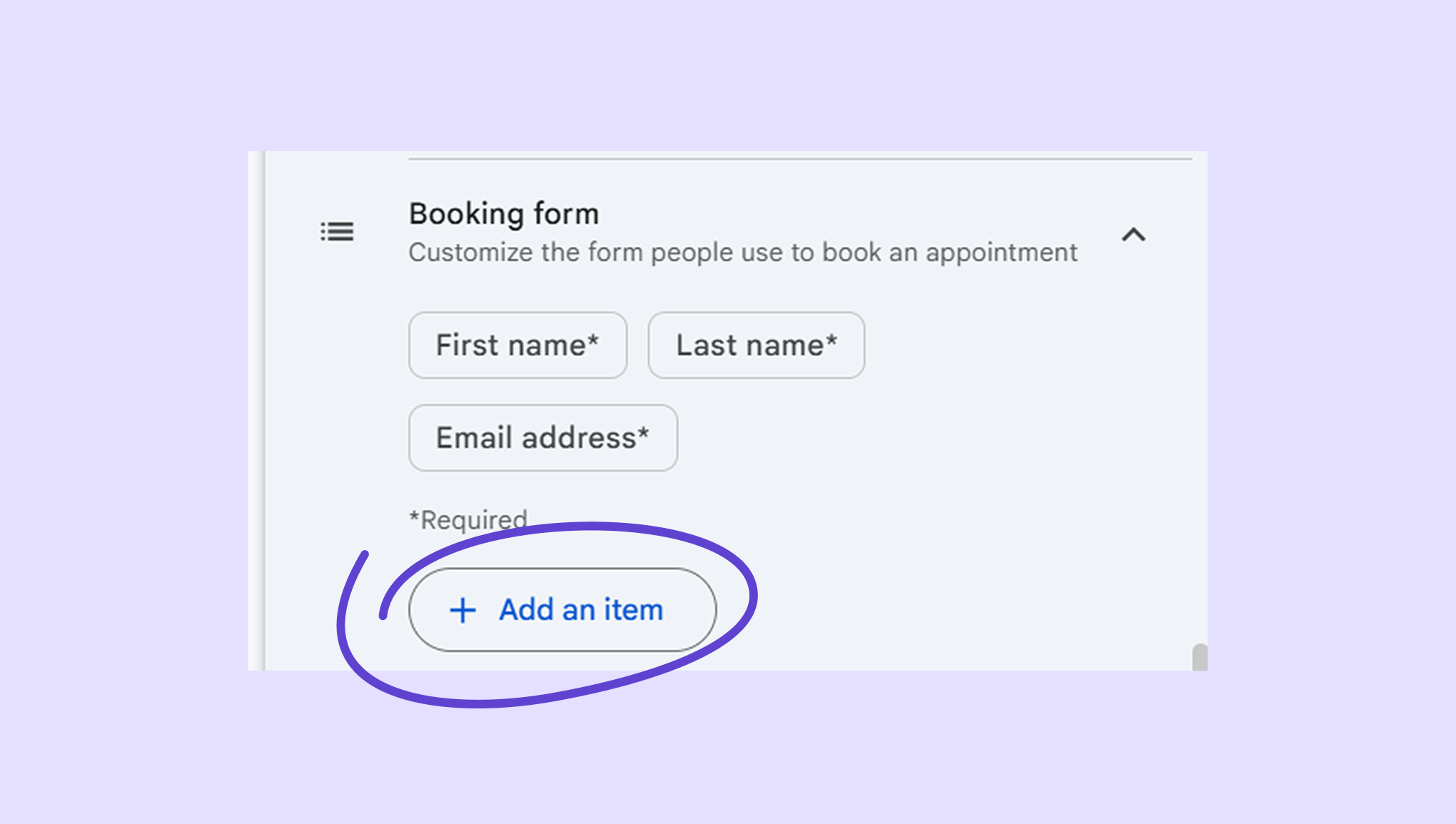
Task: Click the asterisk after Email address
Action: click(644, 432)
